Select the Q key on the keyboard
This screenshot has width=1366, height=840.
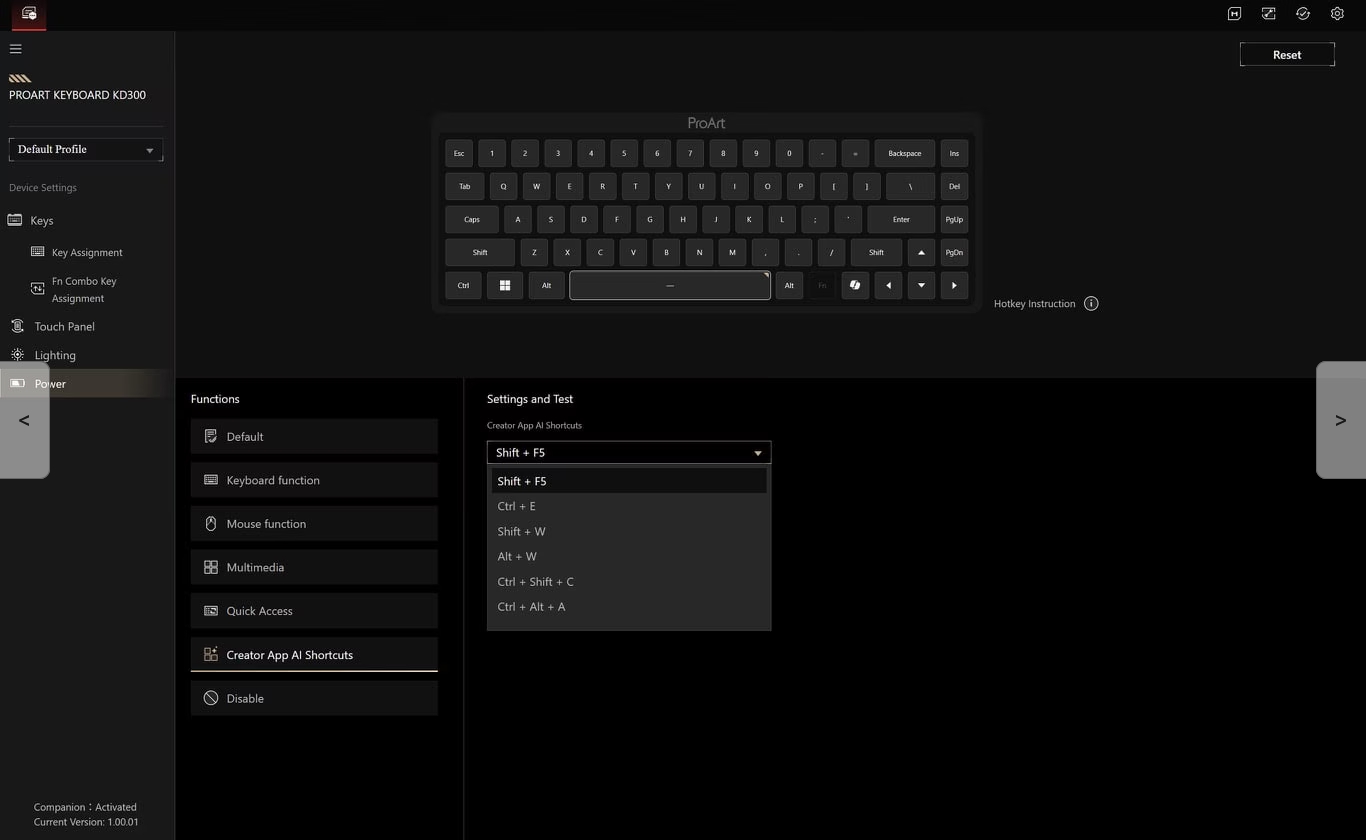503,187
